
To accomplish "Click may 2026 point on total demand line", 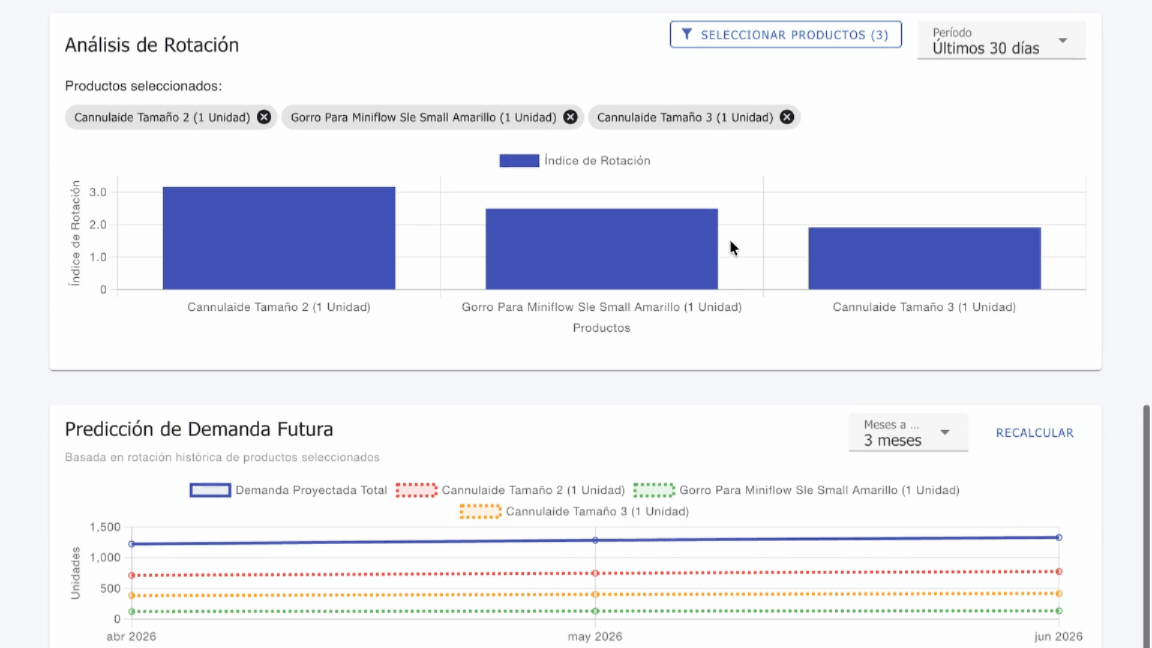I will pyautogui.click(x=595, y=540).
